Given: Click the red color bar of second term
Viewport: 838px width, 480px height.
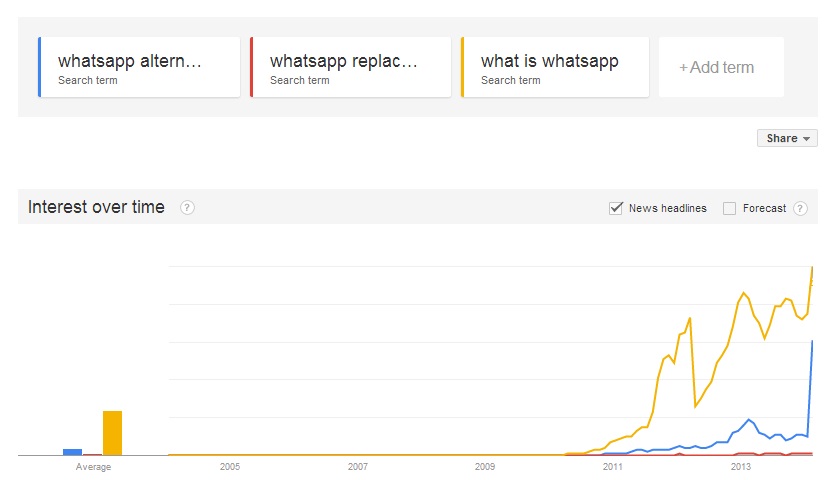Looking at the screenshot, I should (251, 67).
